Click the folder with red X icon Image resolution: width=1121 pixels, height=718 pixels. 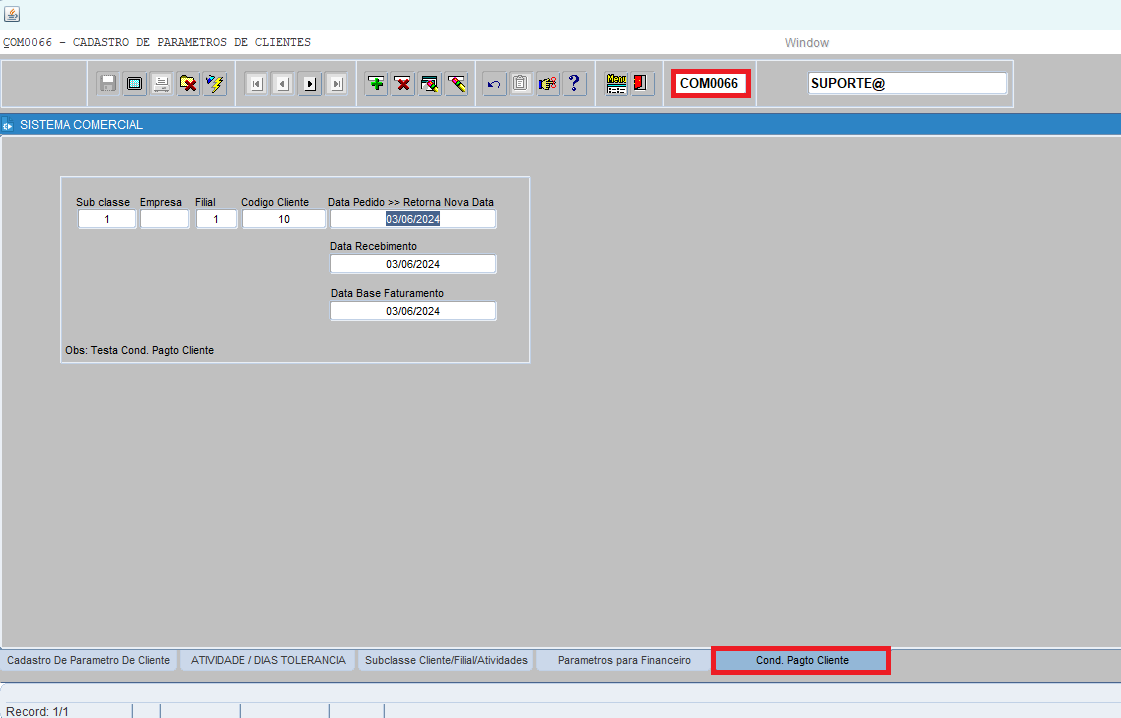188,84
